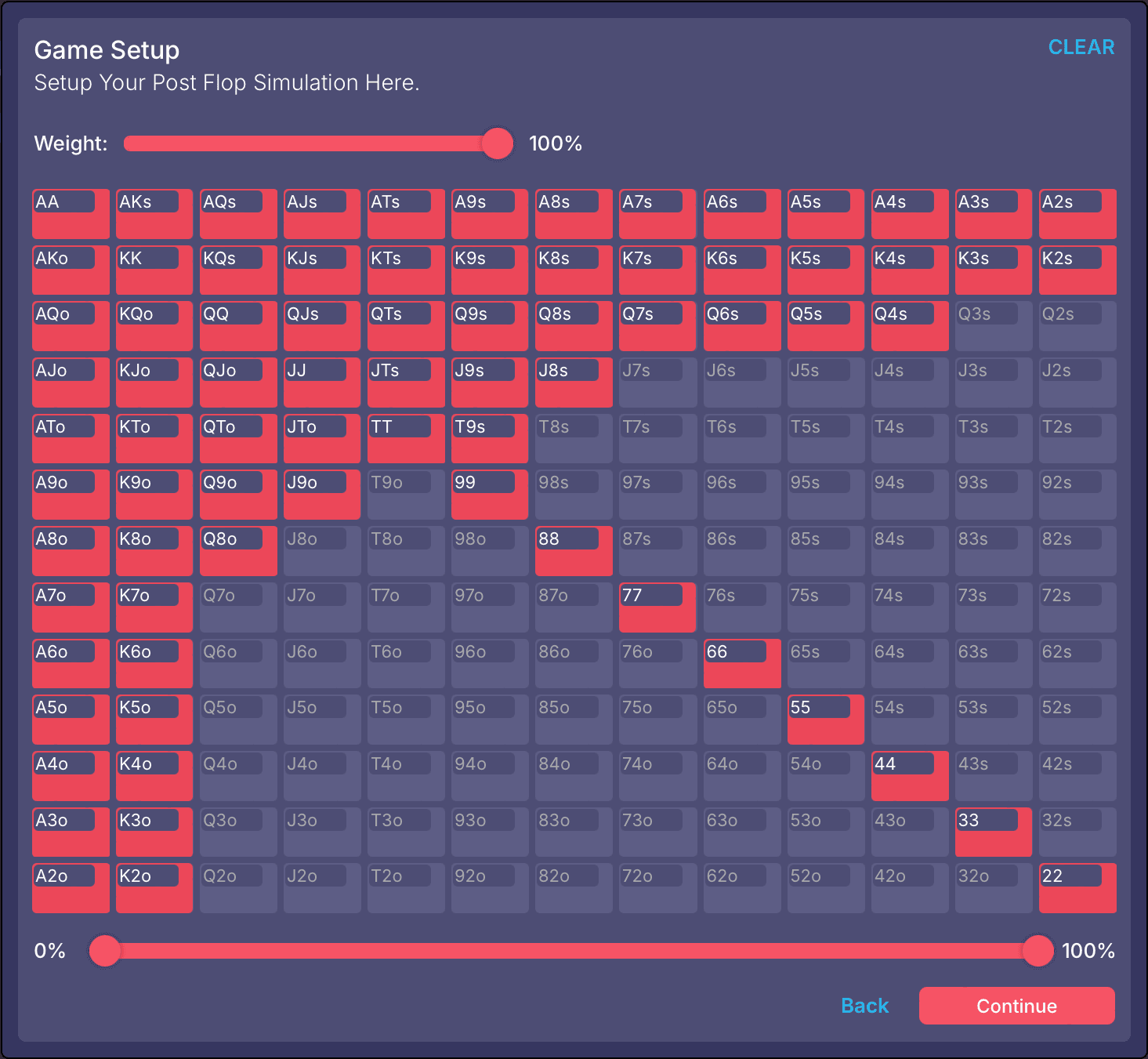Select the 32o hand cell
The height and width of the screenshot is (1059, 1148).
[993, 888]
